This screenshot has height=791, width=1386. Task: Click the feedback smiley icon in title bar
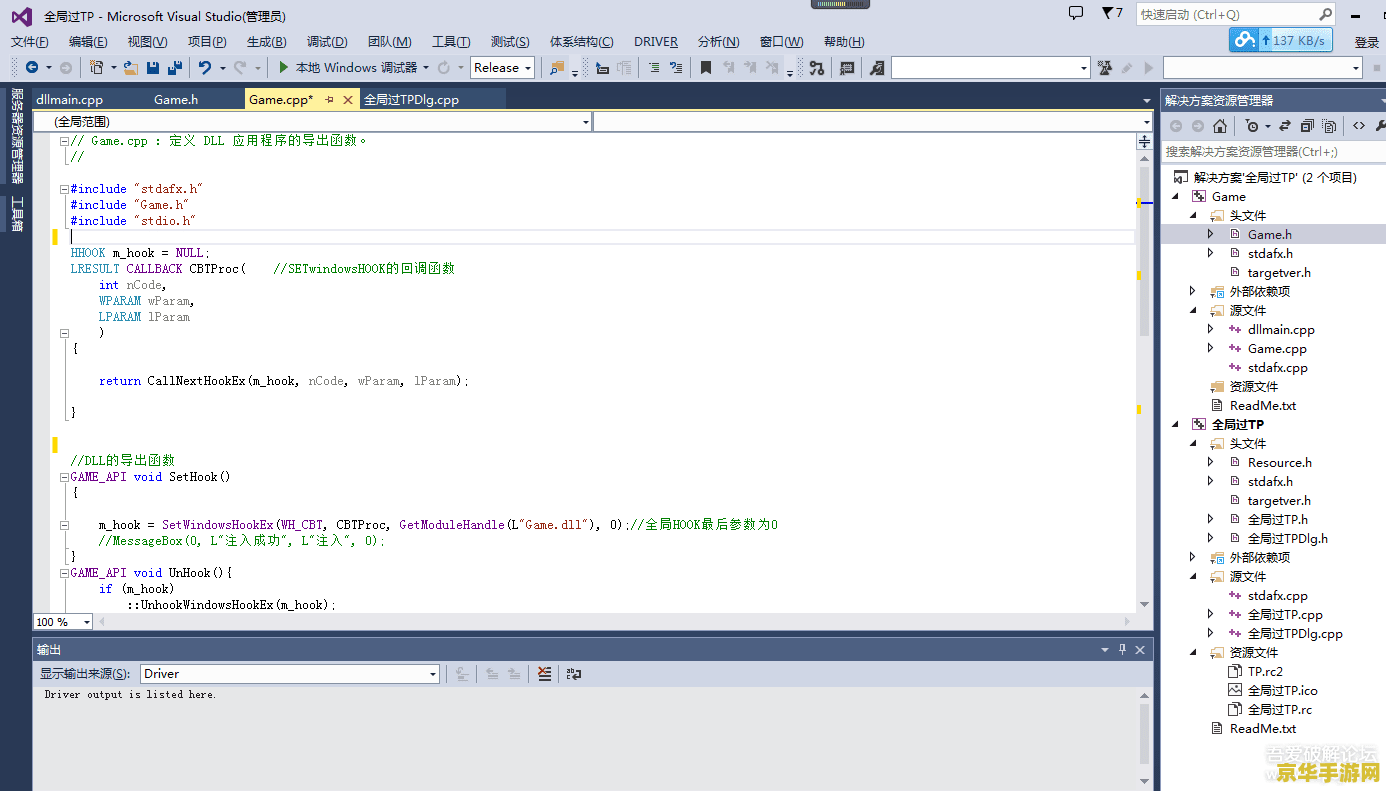[1076, 13]
